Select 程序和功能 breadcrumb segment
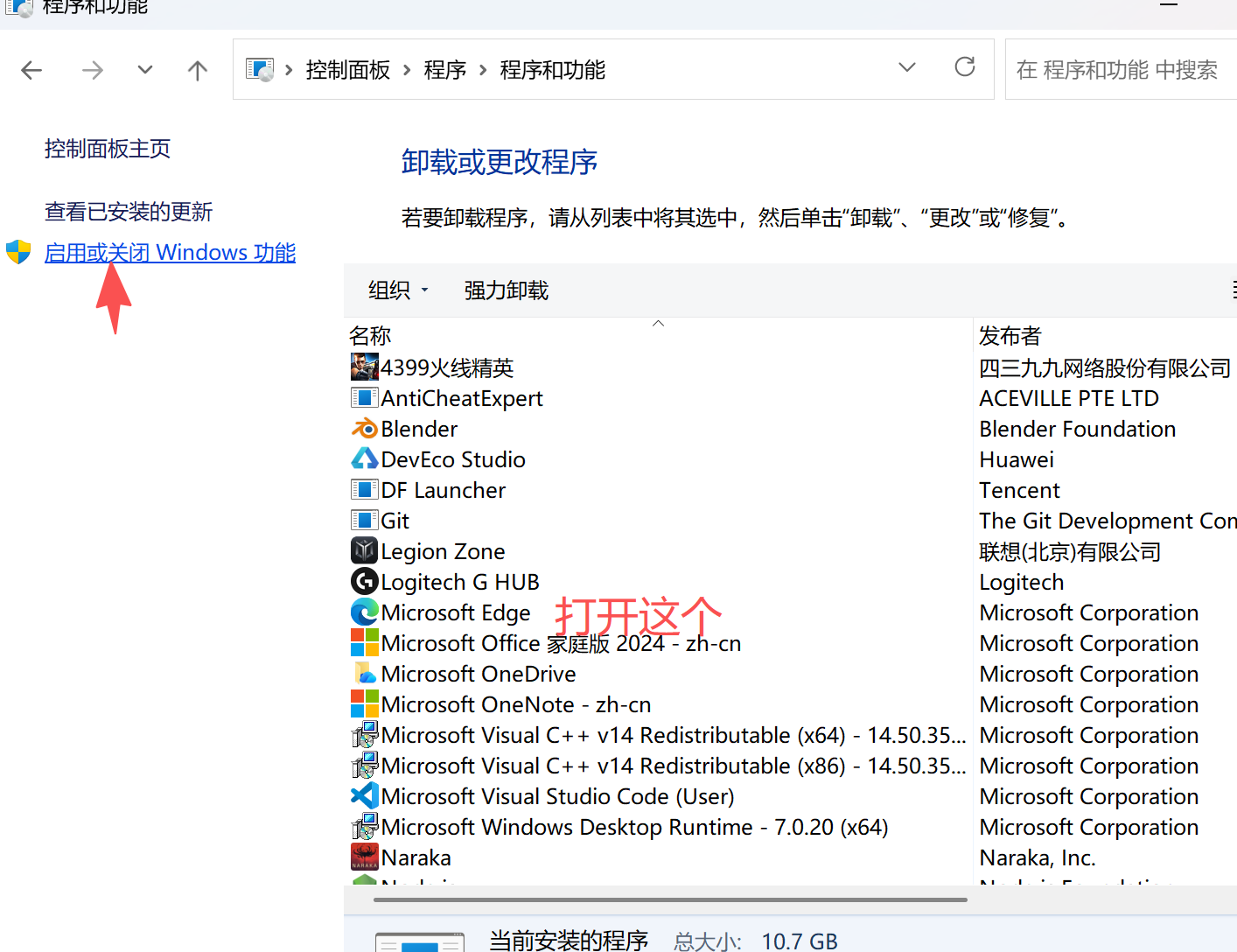The image size is (1237, 952). [553, 70]
